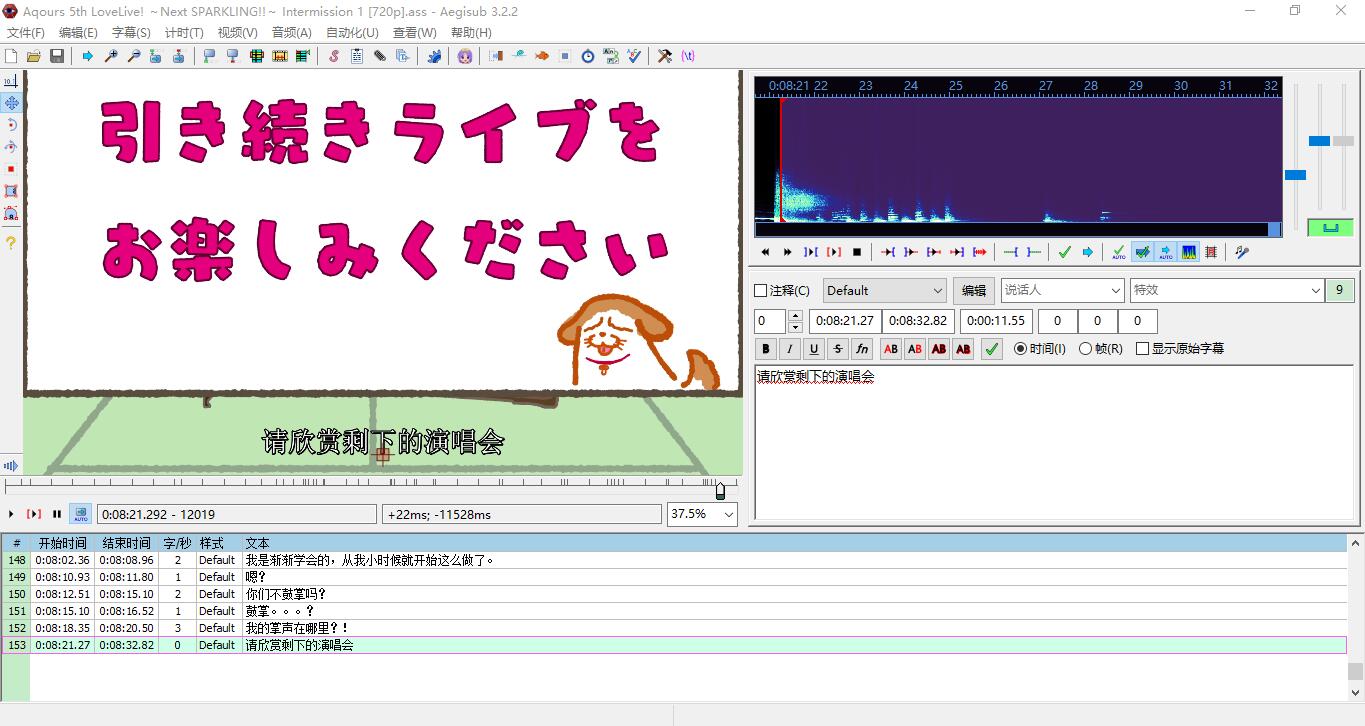
Task: Toggle karaoke mode microphone icon
Action: (1242, 252)
